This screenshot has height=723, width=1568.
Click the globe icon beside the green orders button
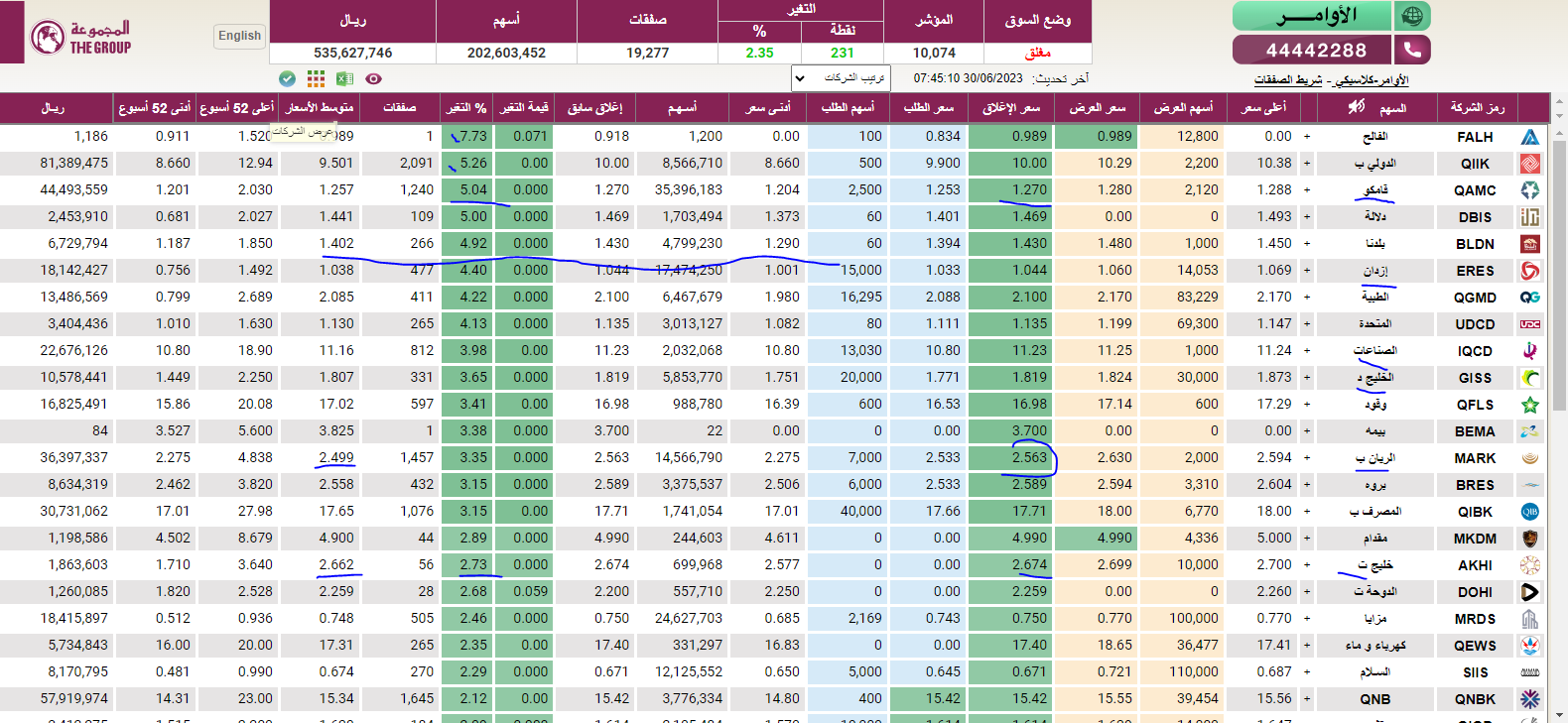click(1412, 16)
